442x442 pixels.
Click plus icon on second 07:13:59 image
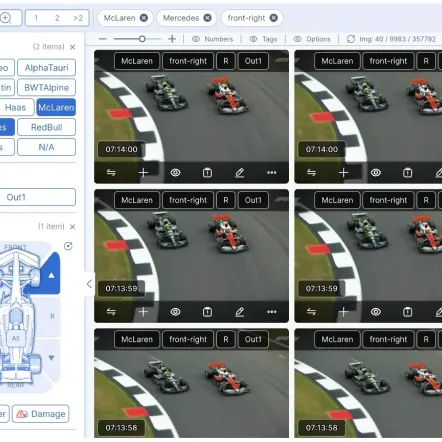click(344, 312)
